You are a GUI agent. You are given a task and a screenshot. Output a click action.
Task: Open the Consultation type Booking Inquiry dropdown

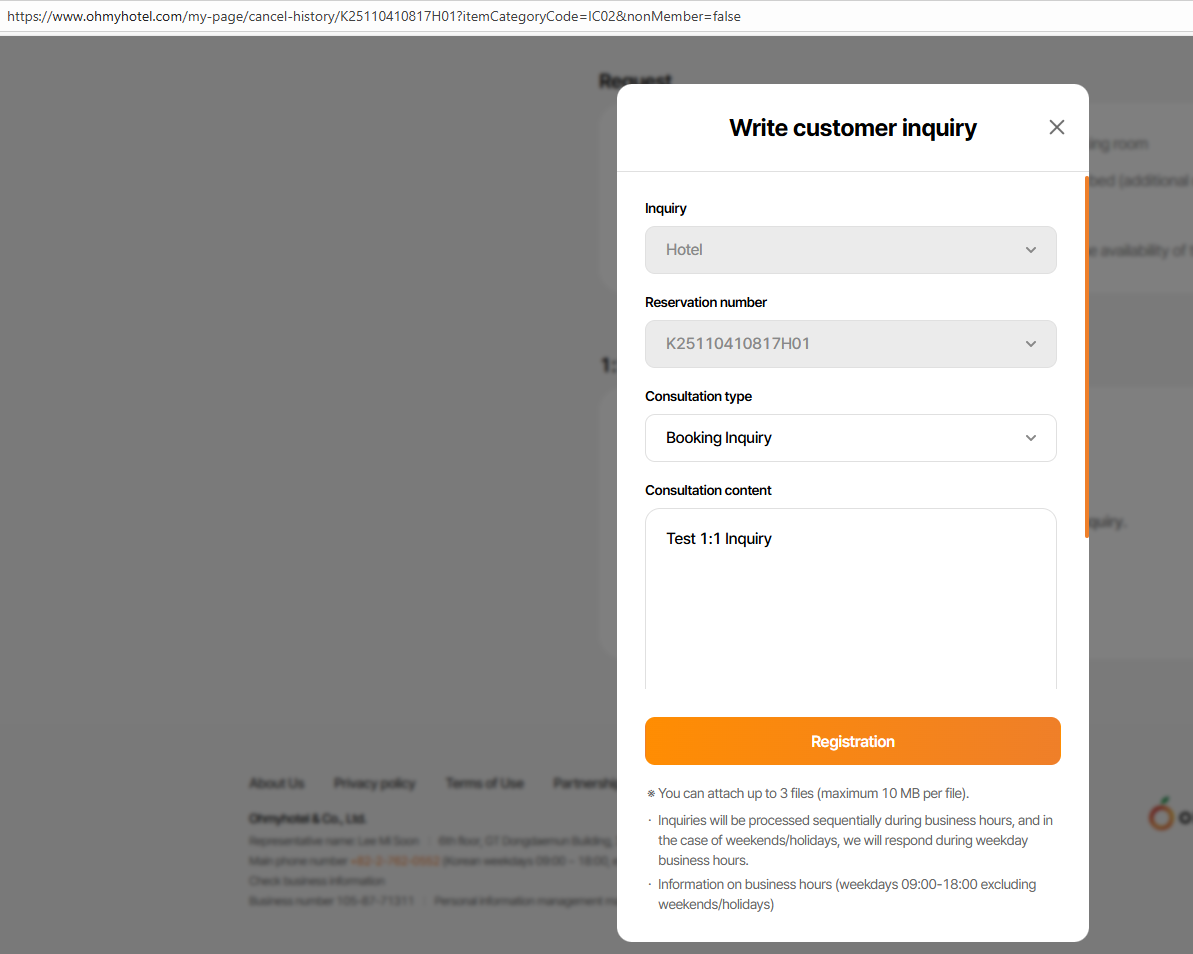point(850,438)
